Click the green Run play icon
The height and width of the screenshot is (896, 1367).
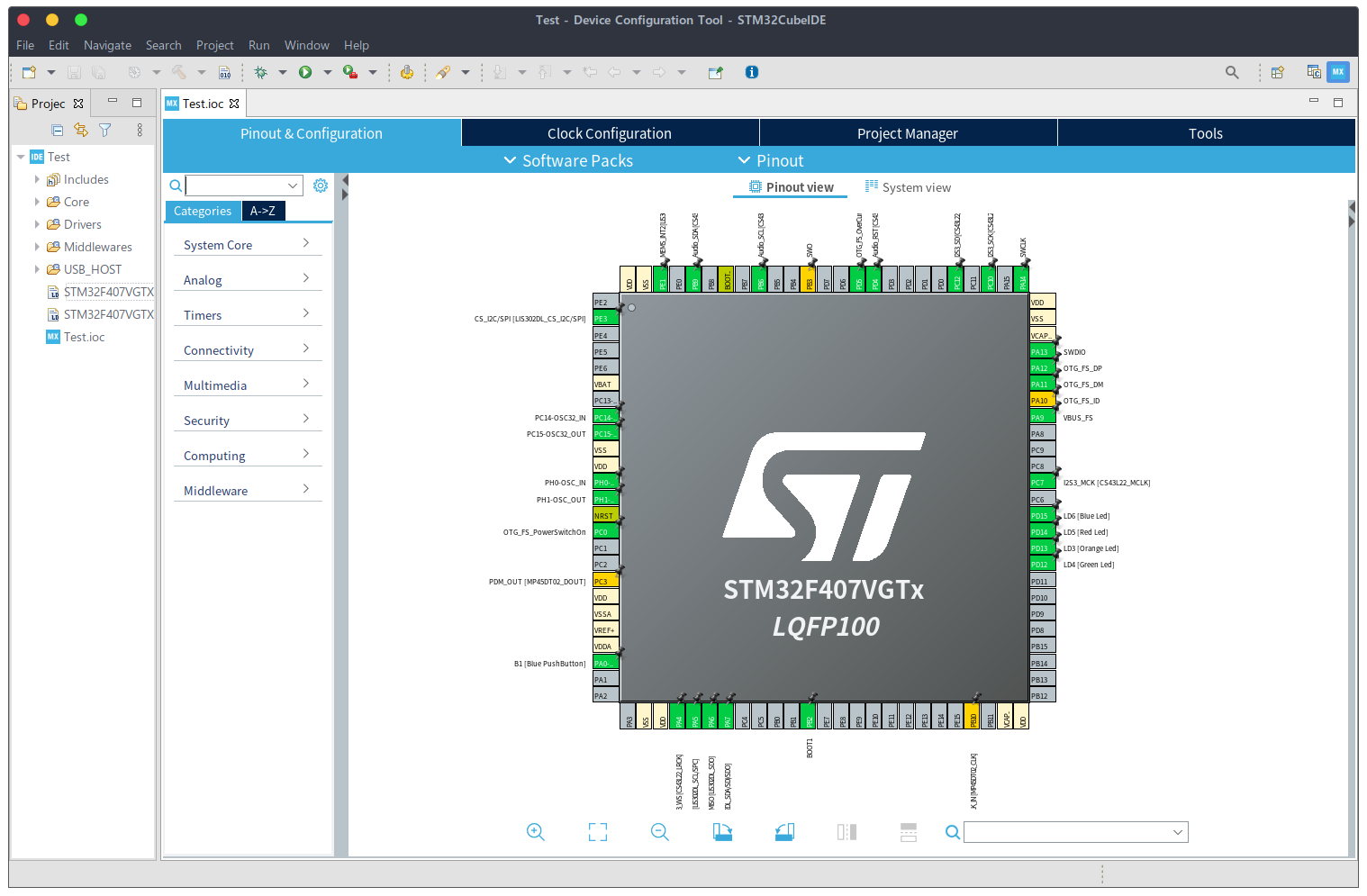[305, 72]
